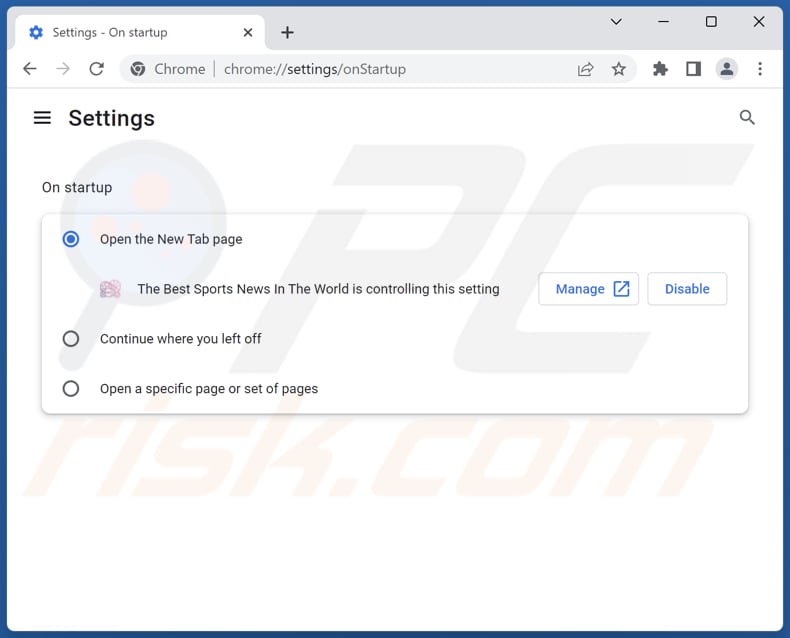Click the Chrome site info icon
This screenshot has height=638, width=790.
click(x=138, y=69)
